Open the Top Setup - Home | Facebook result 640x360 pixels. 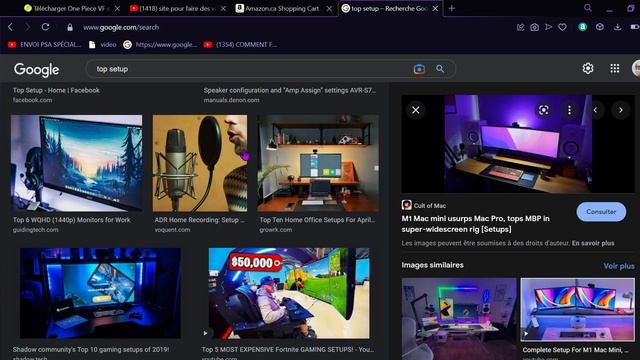[56, 90]
